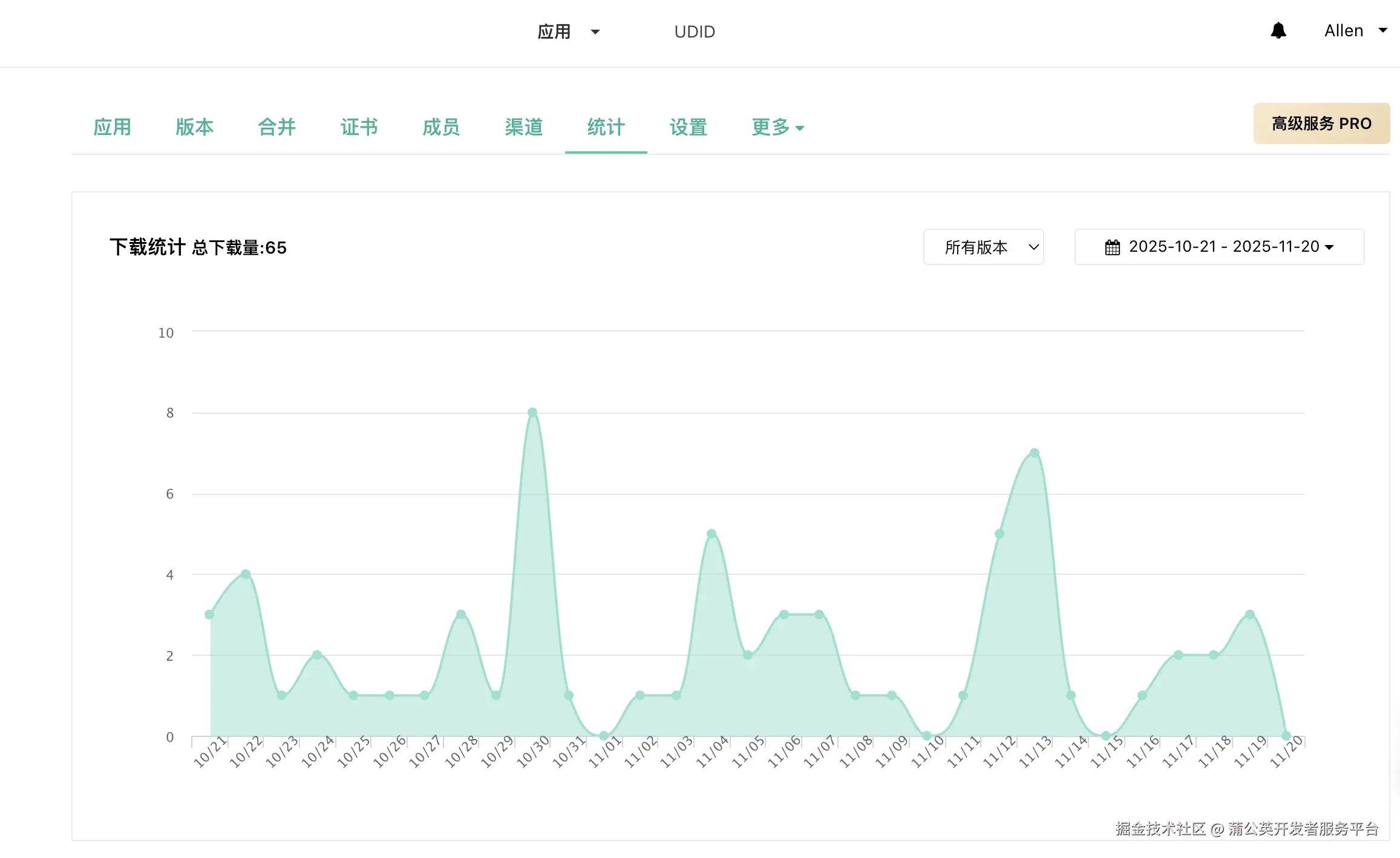Open the 所有版本 version dropdown
This screenshot has height=858, width=1400.
coord(983,247)
